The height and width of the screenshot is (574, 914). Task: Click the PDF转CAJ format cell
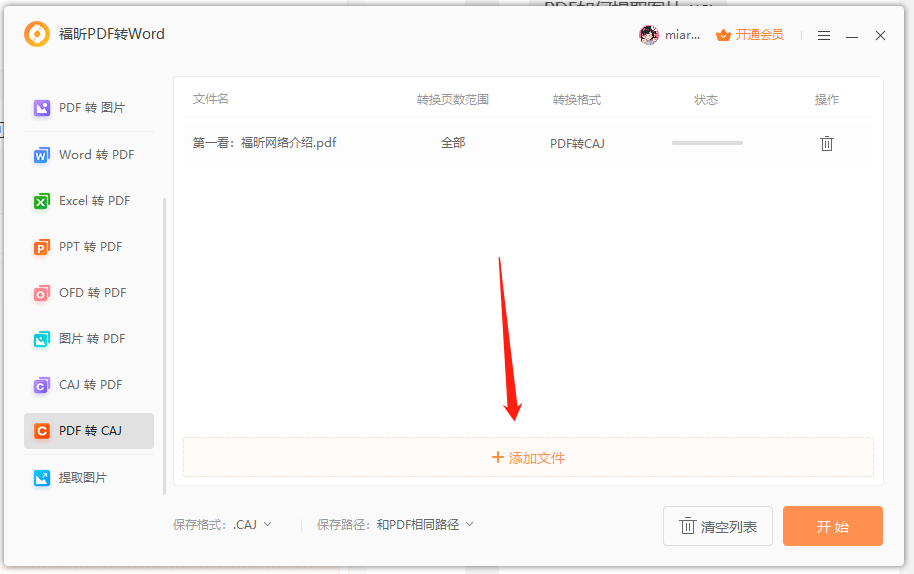[577, 143]
